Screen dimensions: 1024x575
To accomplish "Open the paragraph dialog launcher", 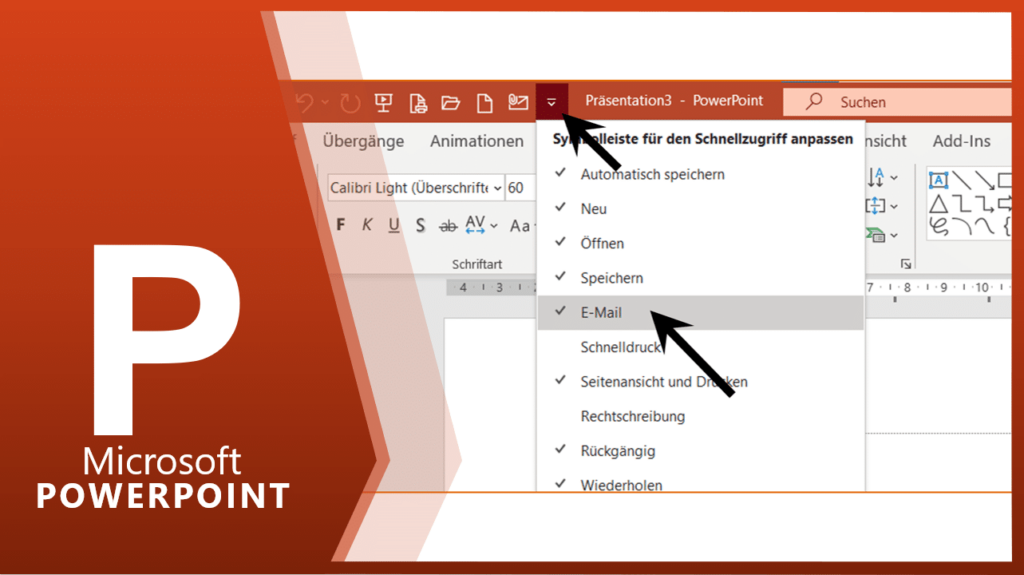I will (x=906, y=264).
